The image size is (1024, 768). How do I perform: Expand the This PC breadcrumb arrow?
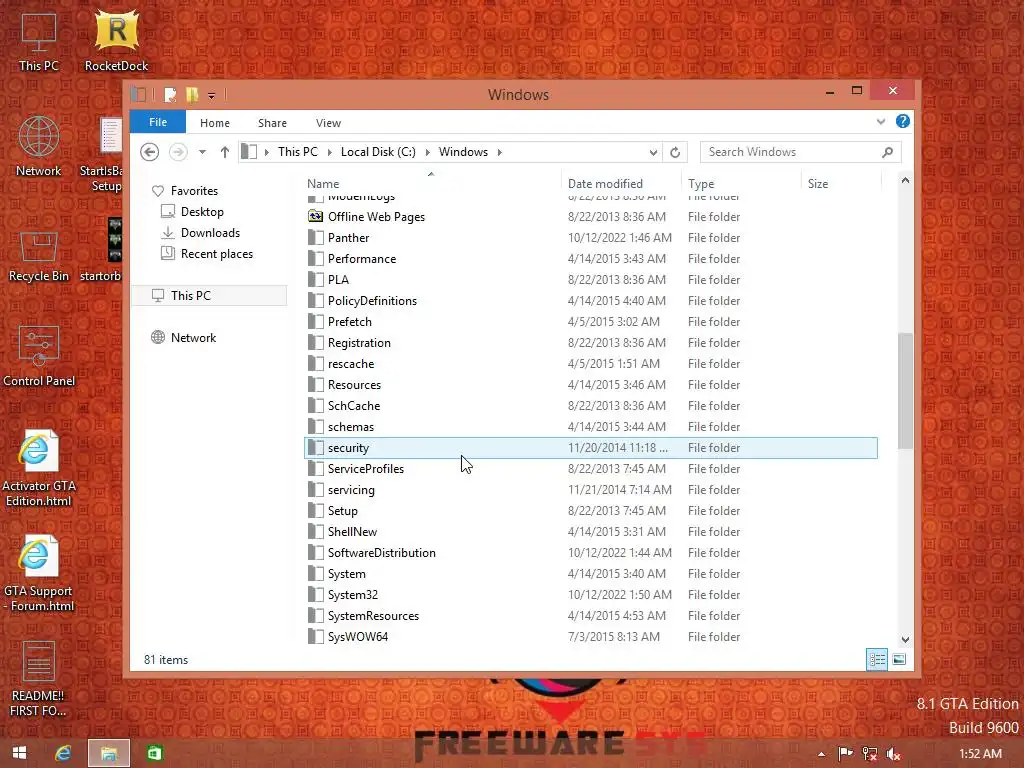[330, 152]
